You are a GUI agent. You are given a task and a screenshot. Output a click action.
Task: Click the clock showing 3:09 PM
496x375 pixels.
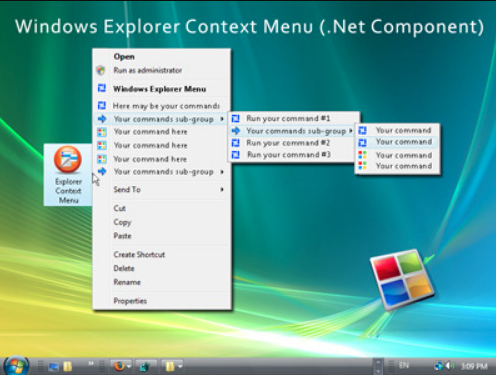[473, 366]
